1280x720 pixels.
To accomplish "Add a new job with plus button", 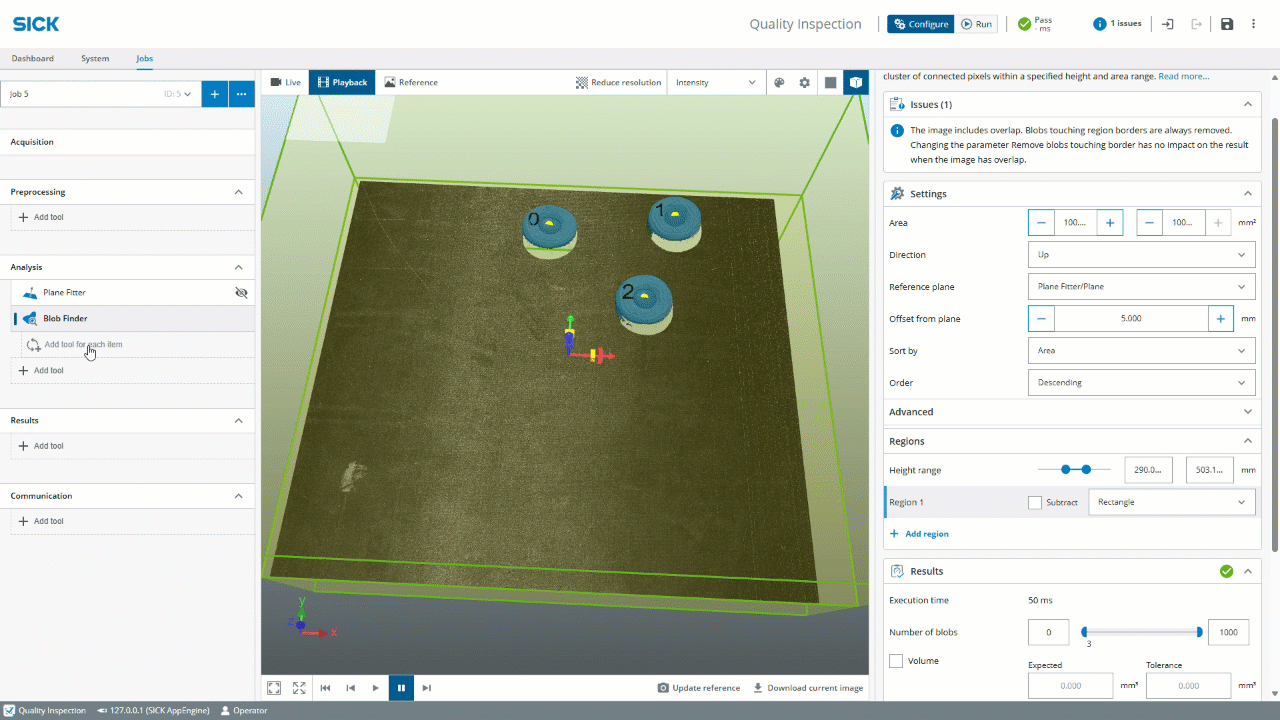I will click(214, 94).
